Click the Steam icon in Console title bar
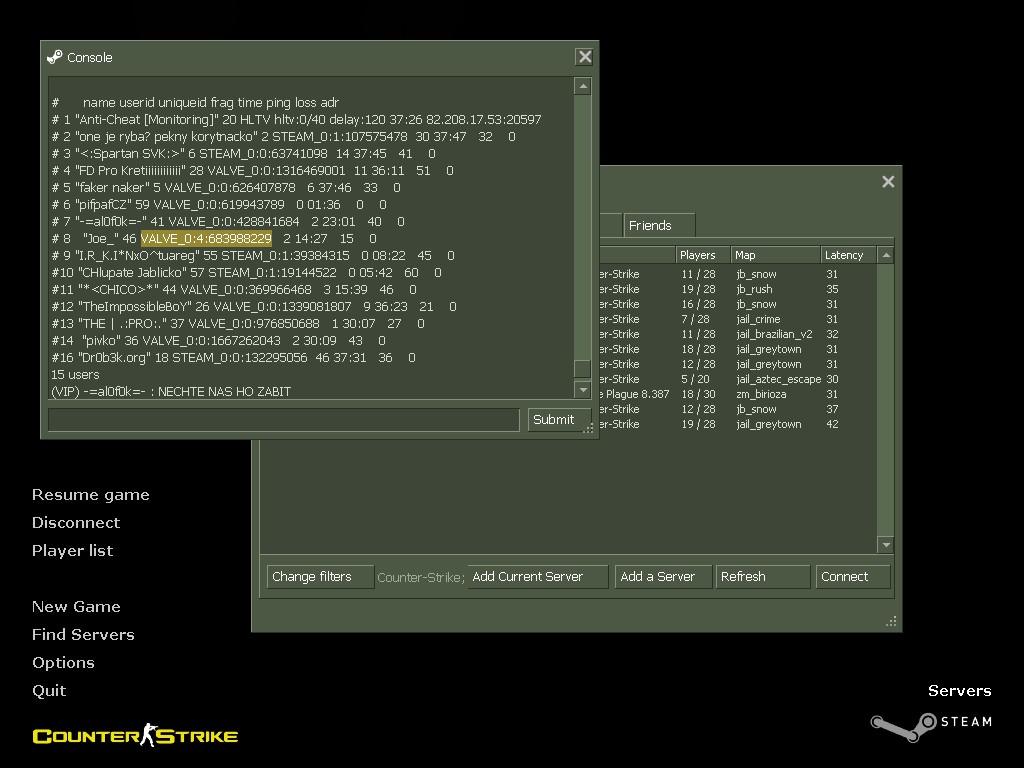 pos(55,57)
